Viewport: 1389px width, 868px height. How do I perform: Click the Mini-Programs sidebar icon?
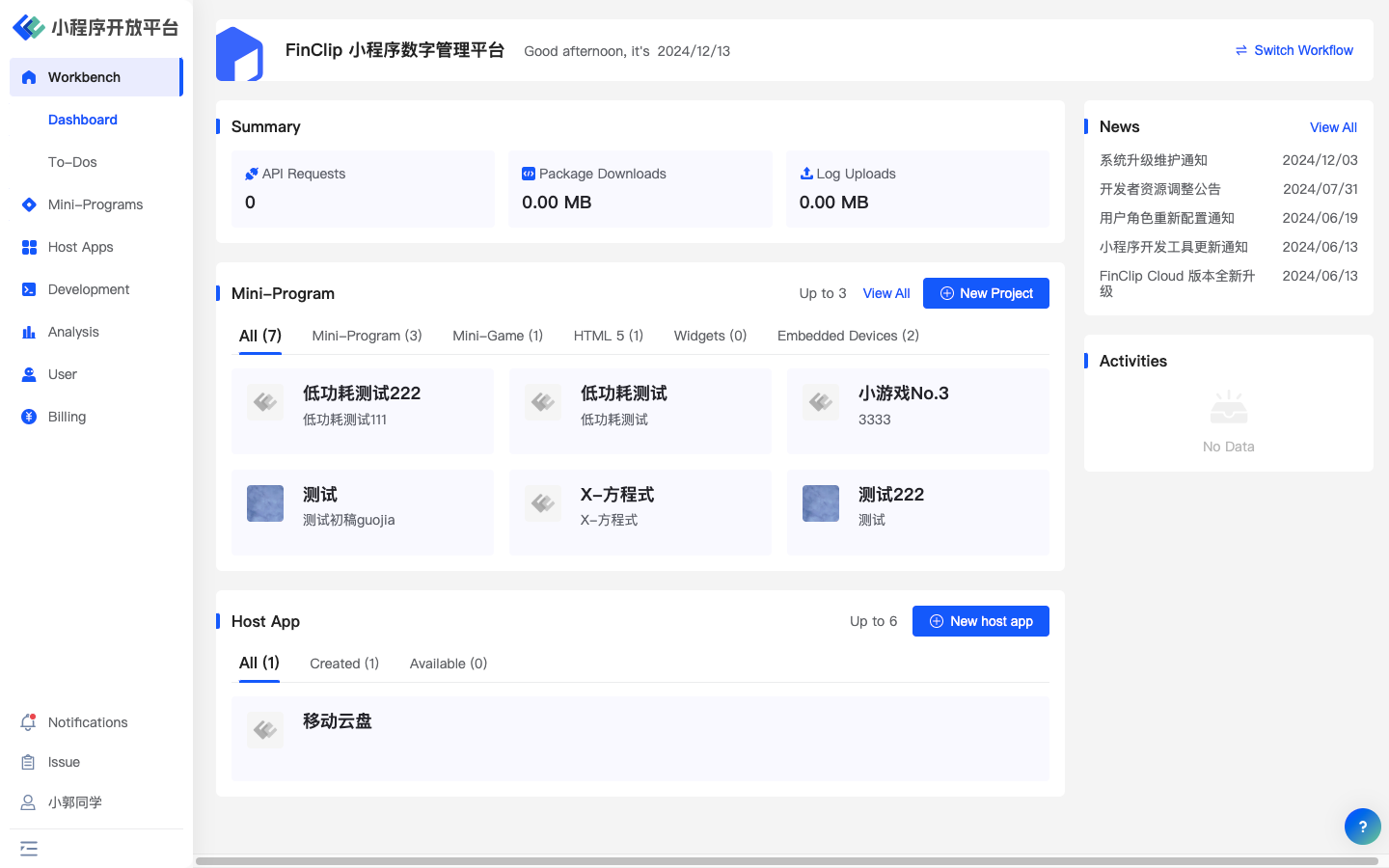(x=29, y=204)
